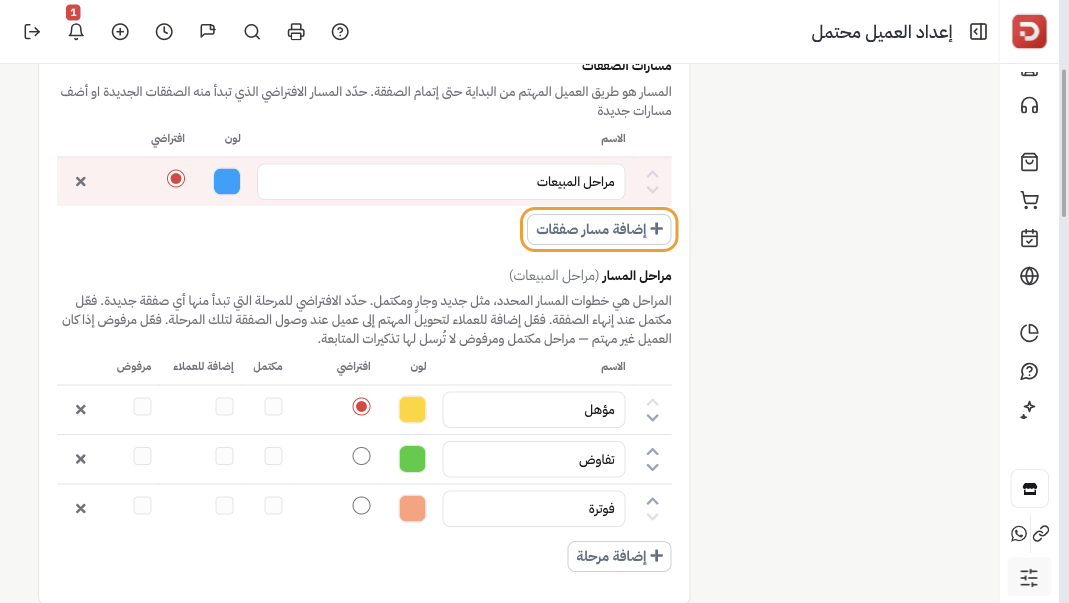Check إضافة للعملاء for the فوترة stage
The width and height of the screenshot is (1069, 603).
(224, 505)
